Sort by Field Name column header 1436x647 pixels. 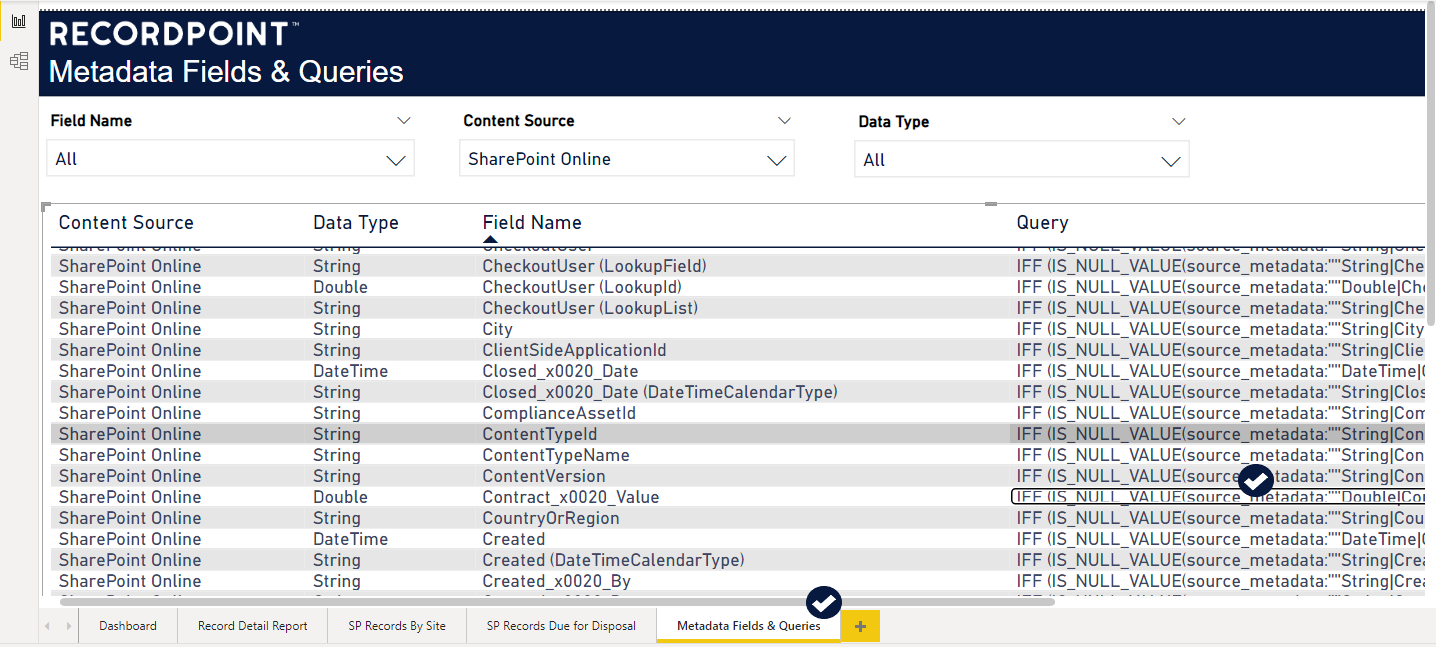tap(532, 223)
